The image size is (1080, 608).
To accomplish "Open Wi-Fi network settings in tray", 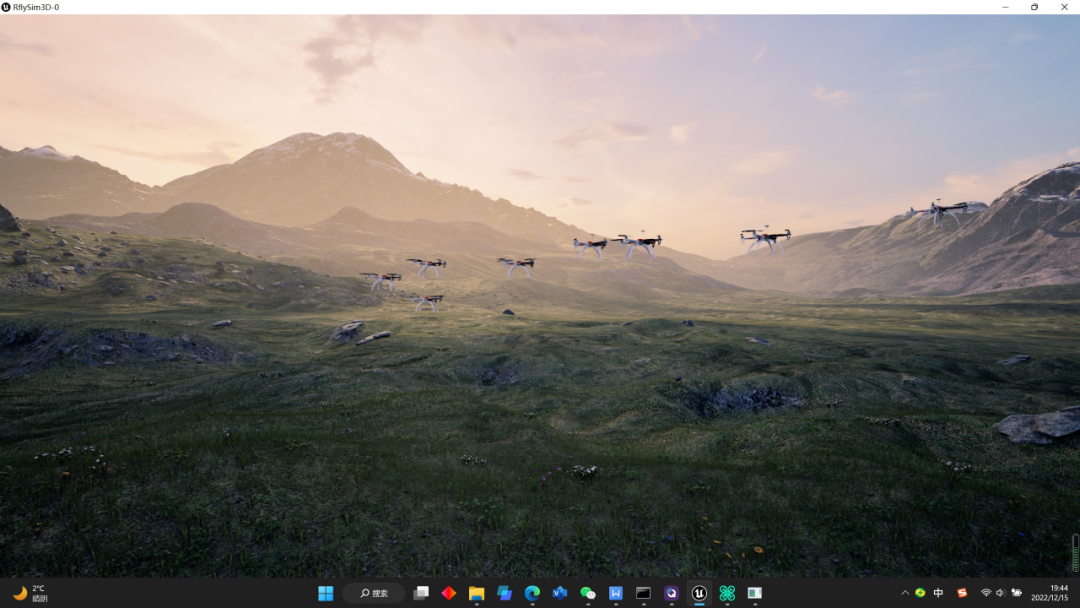I will tap(986, 593).
